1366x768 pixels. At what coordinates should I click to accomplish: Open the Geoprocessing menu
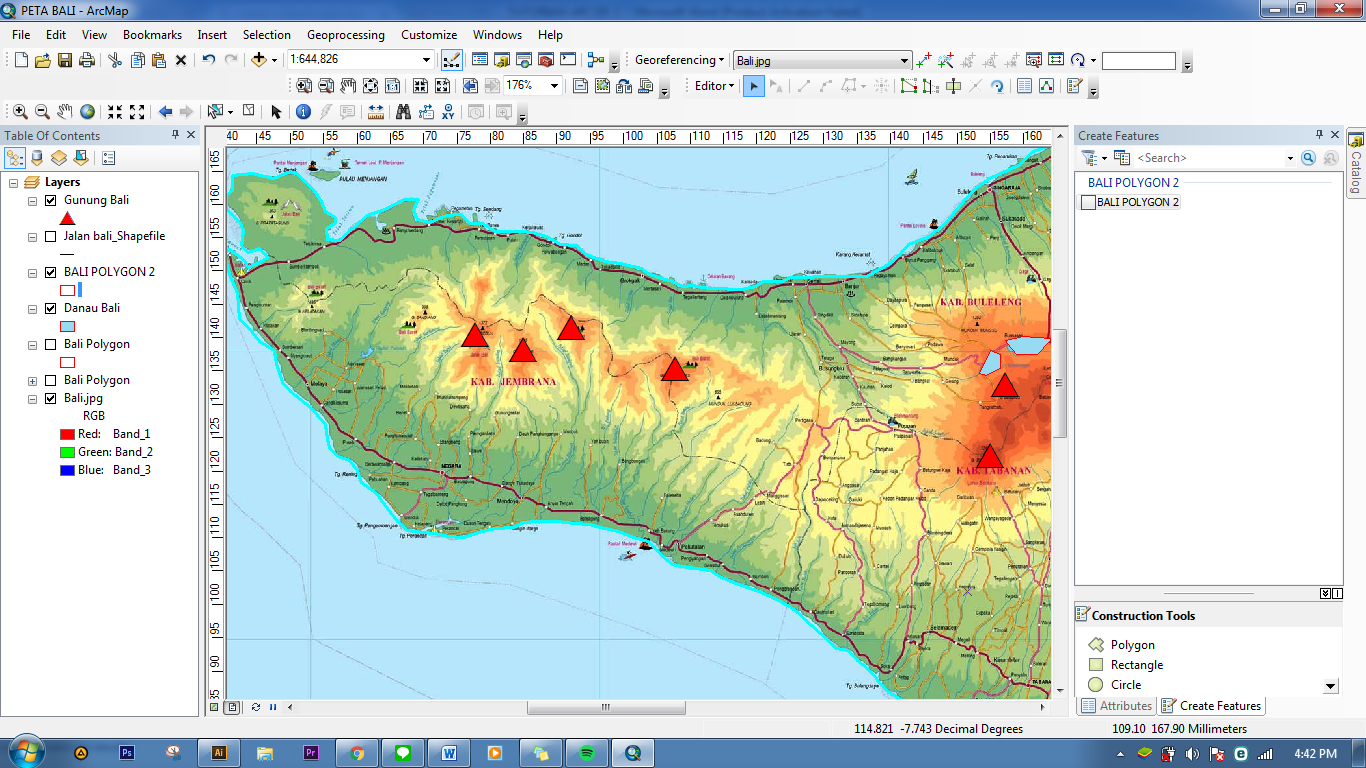click(x=345, y=34)
